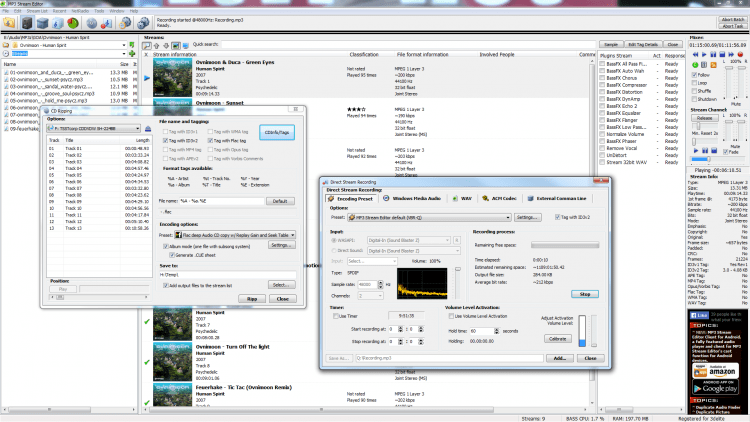The height and width of the screenshot is (422, 750).
Task: Click Calibrate button
Action: coord(558,339)
